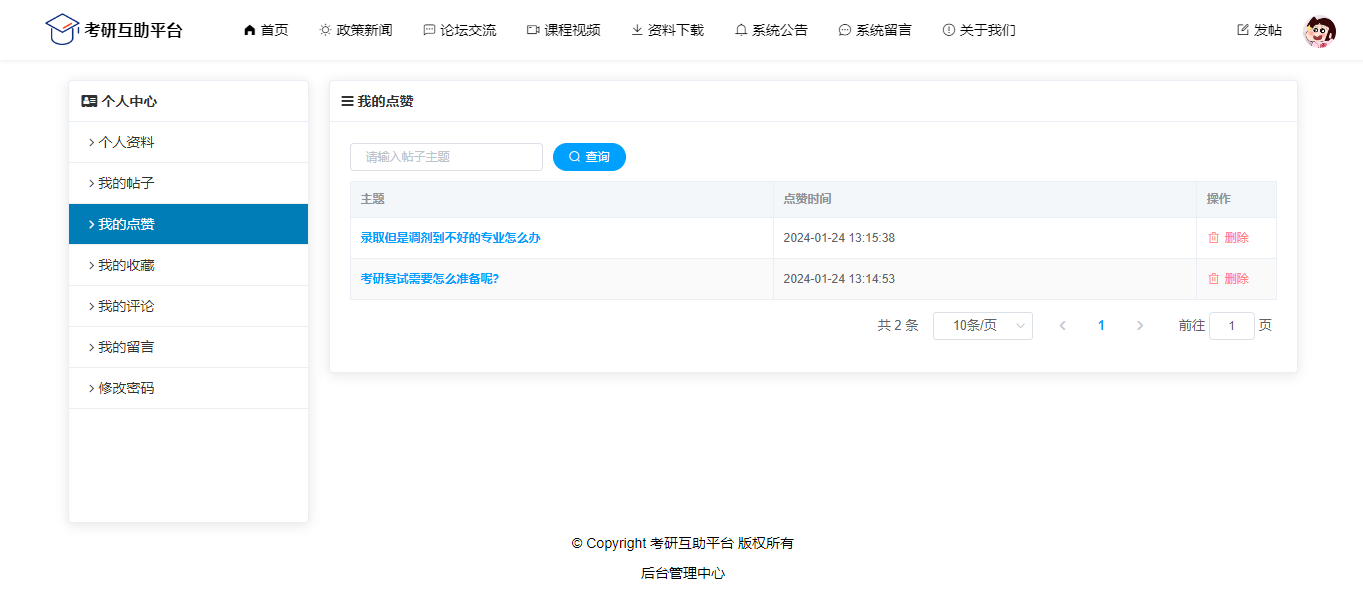Image resolution: width=1363 pixels, height=605 pixels.
Task: Open 论坛交流 forum menu
Action: pyautogui.click(x=460, y=30)
